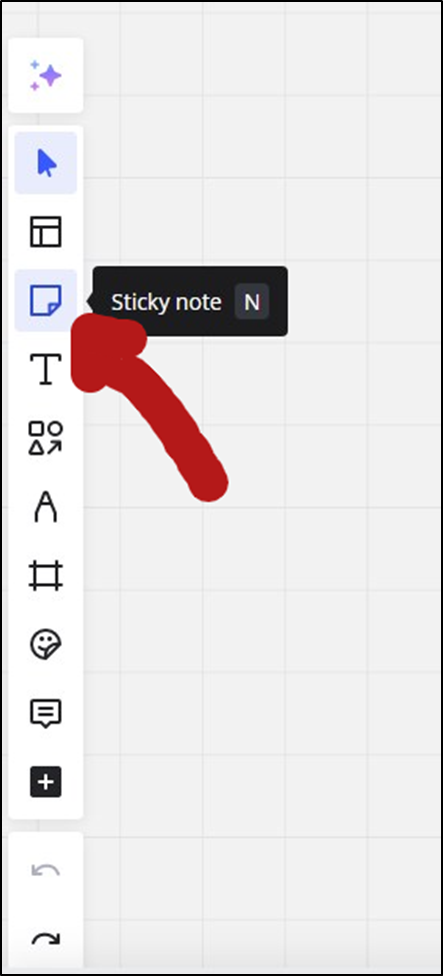Select the arrow cursor selection tool
443x976 pixels.
click(x=46, y=163)
